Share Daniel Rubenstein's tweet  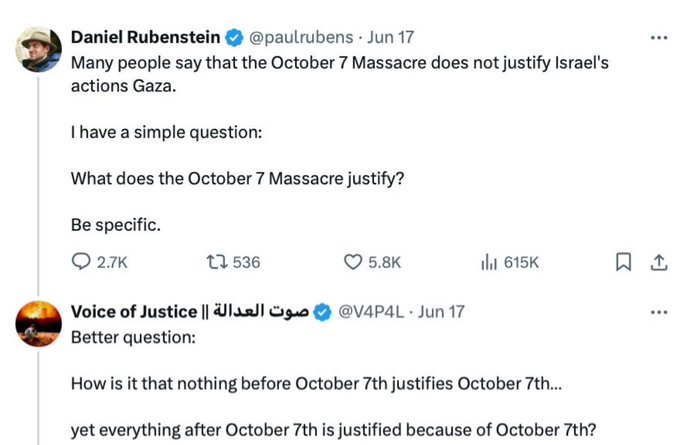click(658, 262)
